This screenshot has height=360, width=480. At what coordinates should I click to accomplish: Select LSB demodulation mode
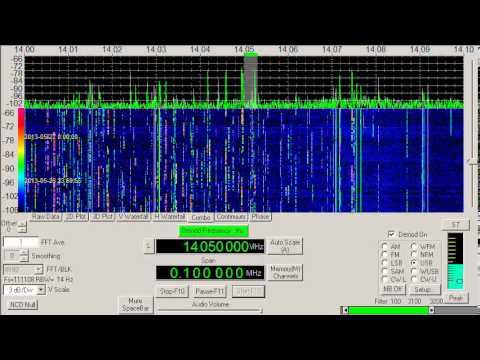click(385, 263)
